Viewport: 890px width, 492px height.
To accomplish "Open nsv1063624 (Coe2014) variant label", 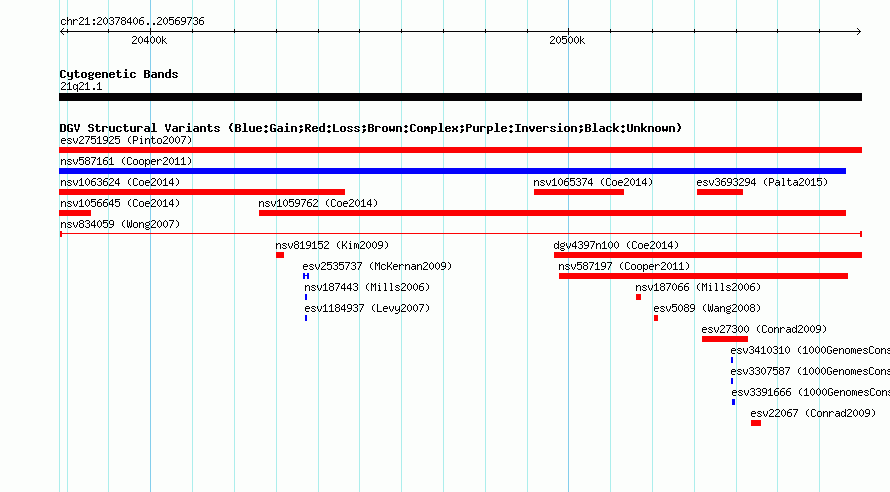I will 120,182.
